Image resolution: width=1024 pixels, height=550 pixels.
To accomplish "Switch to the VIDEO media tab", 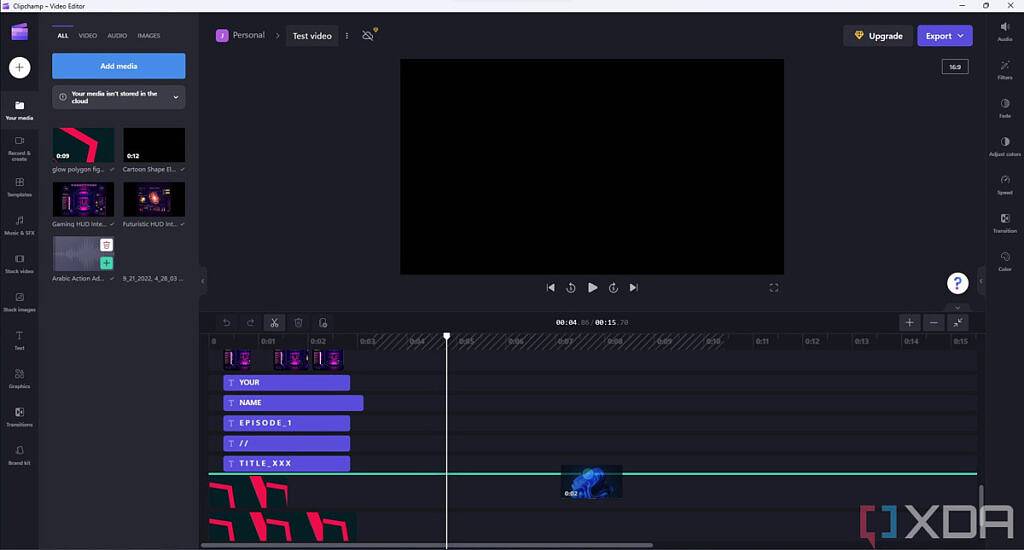I will click(x=88, y=36).
